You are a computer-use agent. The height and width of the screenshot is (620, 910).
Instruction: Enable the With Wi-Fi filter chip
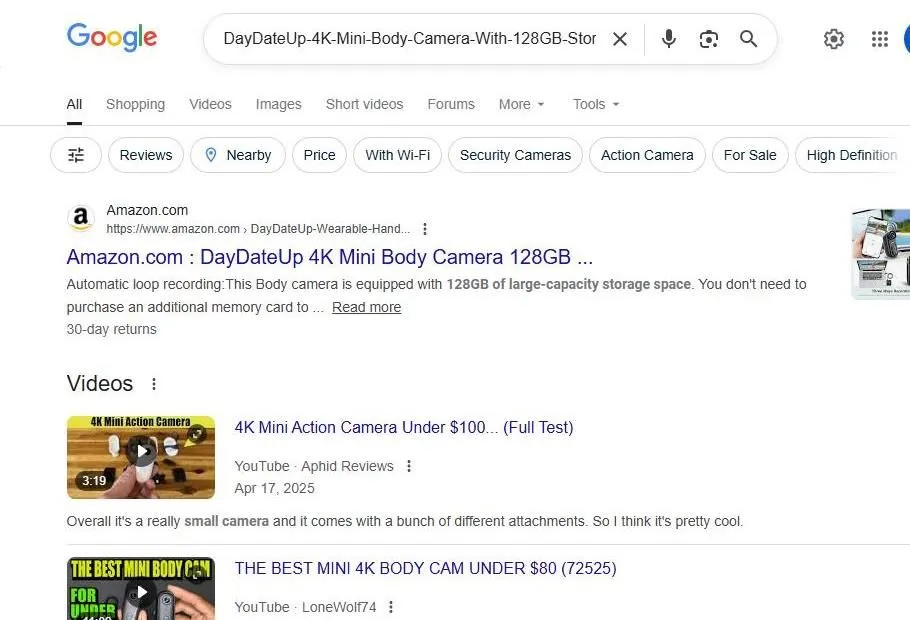coord(397,155)
